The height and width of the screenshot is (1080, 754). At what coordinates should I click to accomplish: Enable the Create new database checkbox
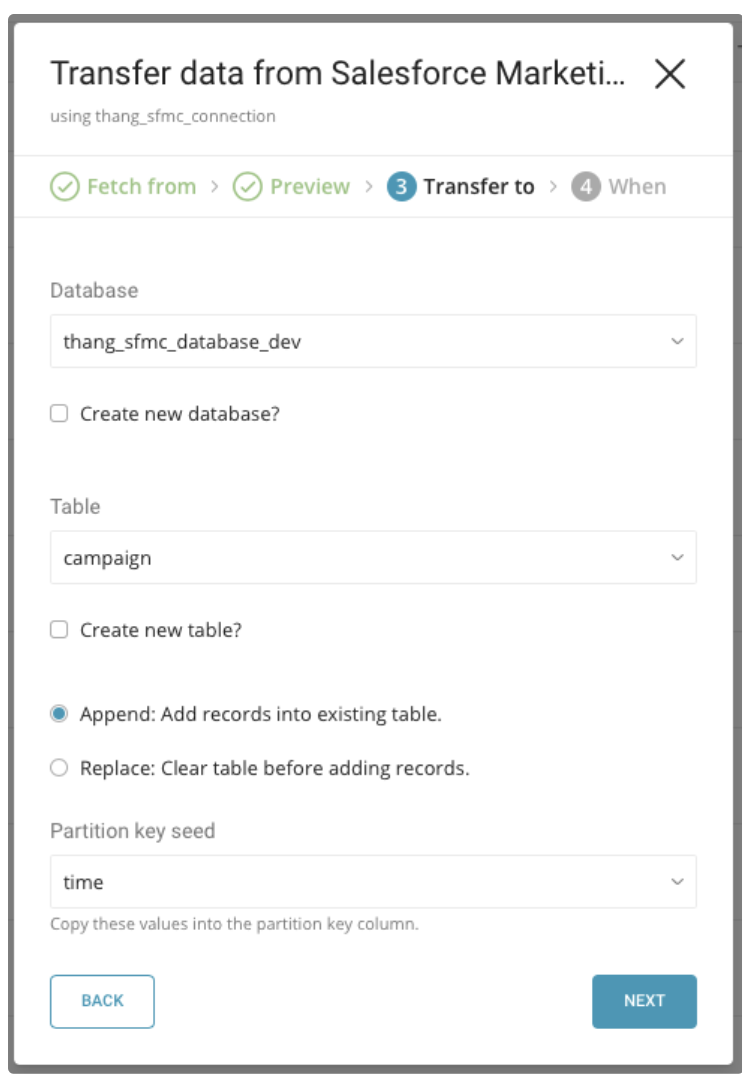tap(60, 413)
